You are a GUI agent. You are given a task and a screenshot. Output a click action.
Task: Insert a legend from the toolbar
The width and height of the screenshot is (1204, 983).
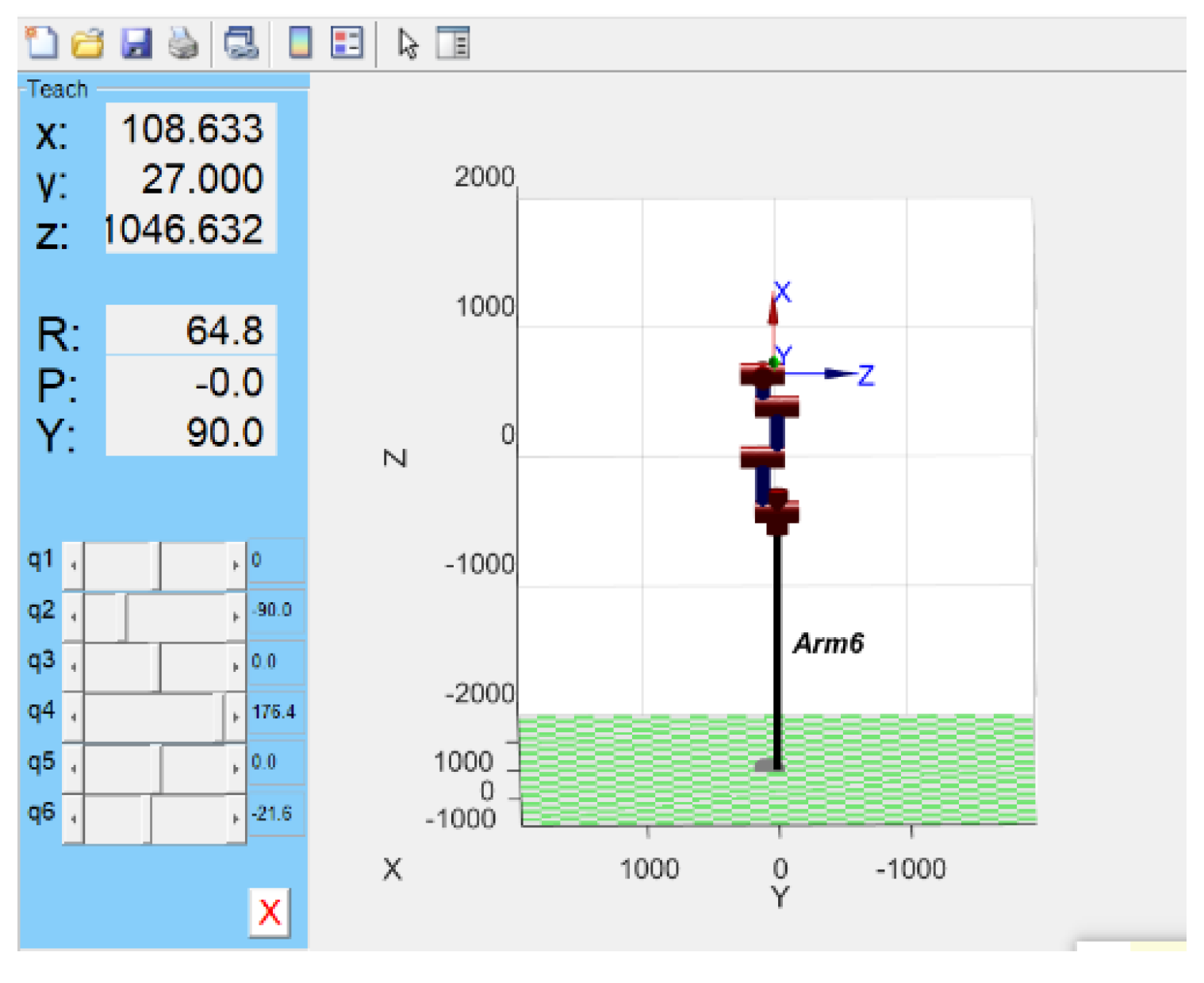[347, 43]
